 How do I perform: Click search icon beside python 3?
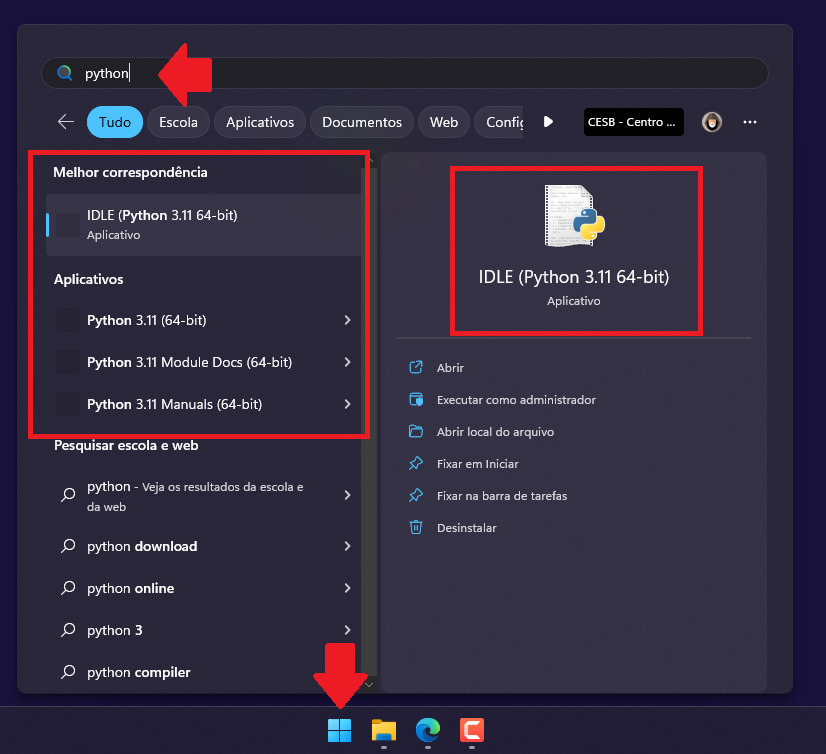[x=68, y=630]
